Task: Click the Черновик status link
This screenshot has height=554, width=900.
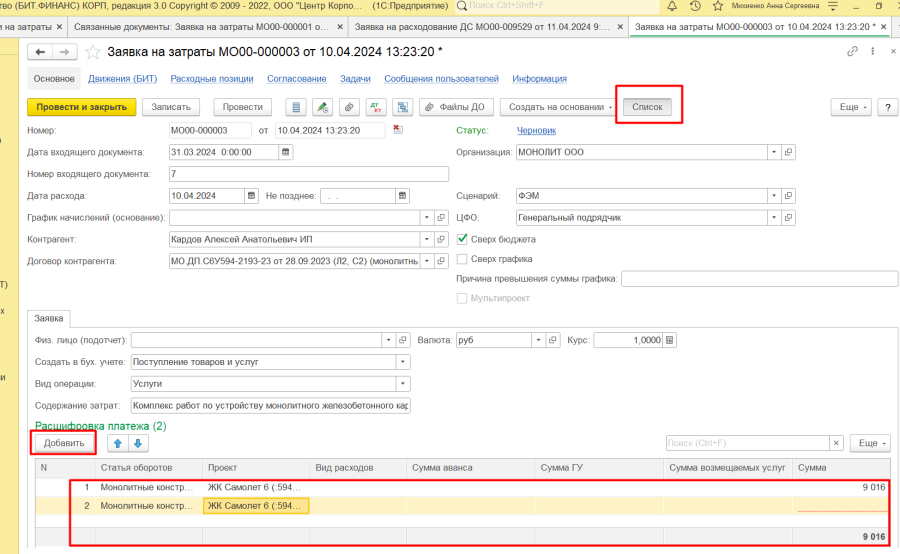Action: (536, 130)
